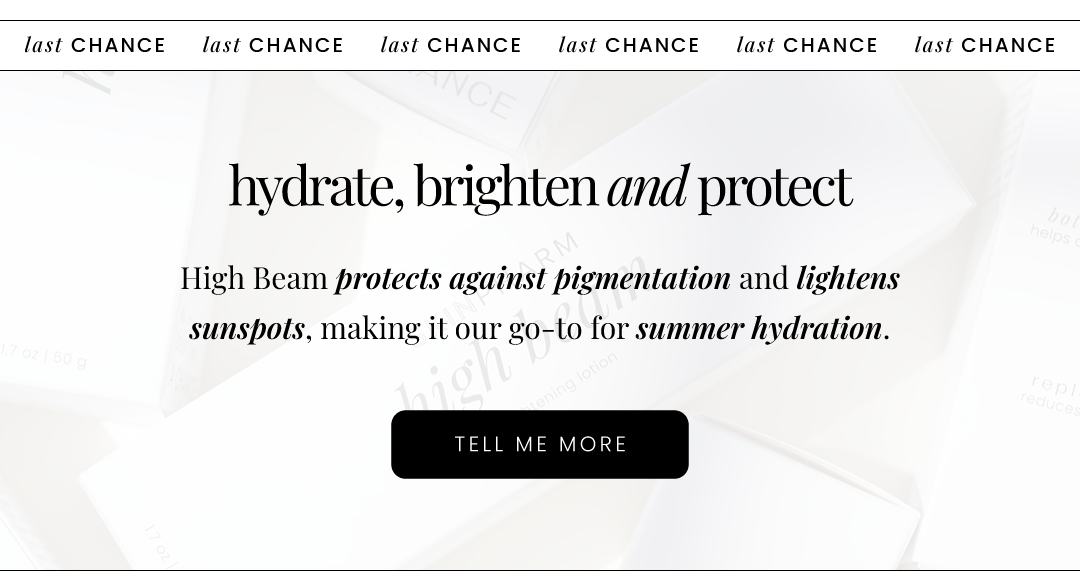Open the fourth last CHANCE banner item
This screenshot has height=580, width=1080.
[629, 45]
